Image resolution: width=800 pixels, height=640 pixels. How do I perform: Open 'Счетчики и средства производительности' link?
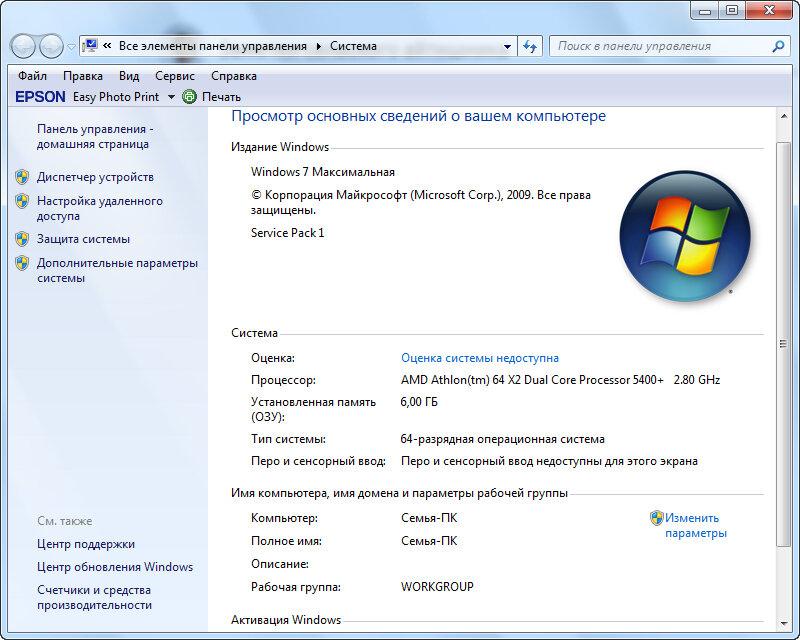pyautogui.click(x=94, y=597)
